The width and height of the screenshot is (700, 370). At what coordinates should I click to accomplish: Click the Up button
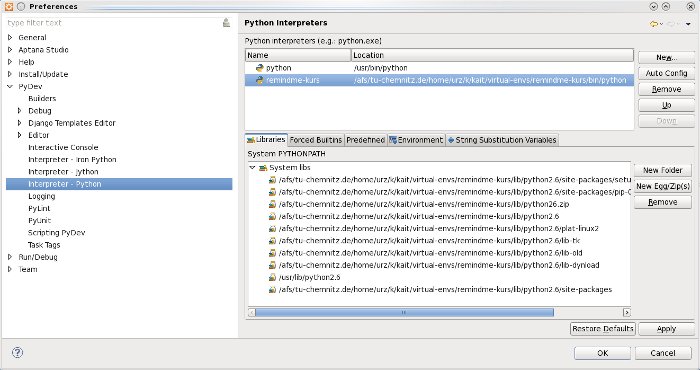[666, 105]
